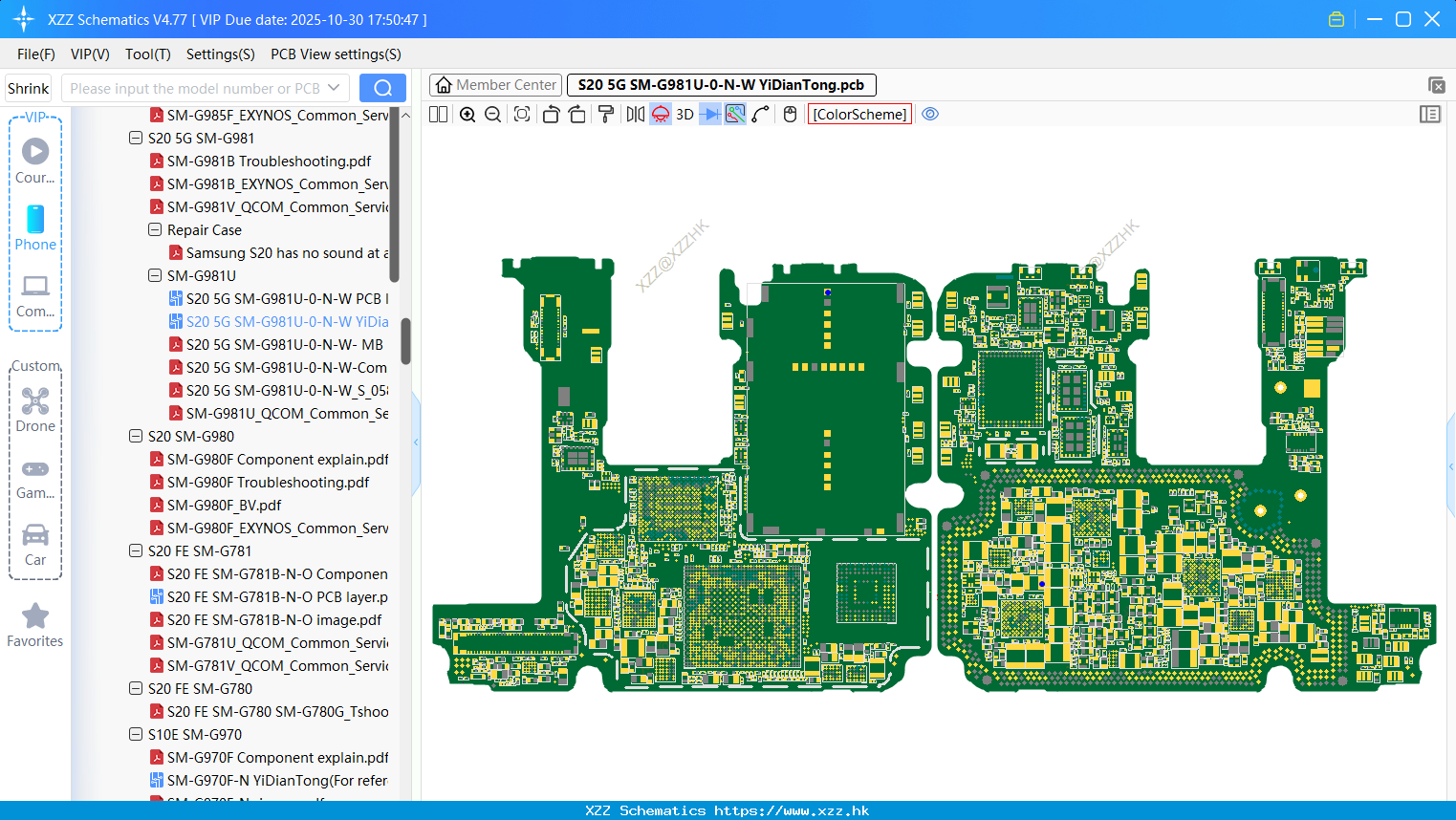Open the Settings(S) menu
Viewport: 1456px width, 820px height.
click(221, 54)
